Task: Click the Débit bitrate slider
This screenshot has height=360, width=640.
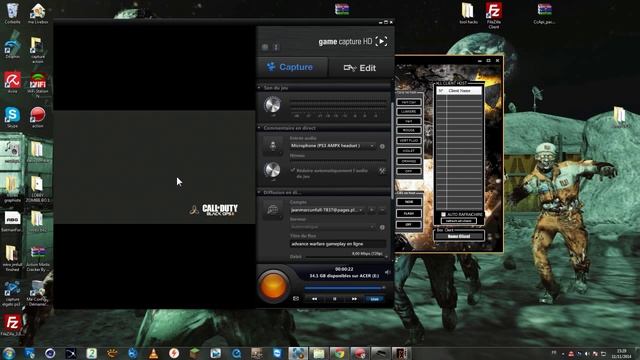Action: pyautogui.click(x=346, y=257)
